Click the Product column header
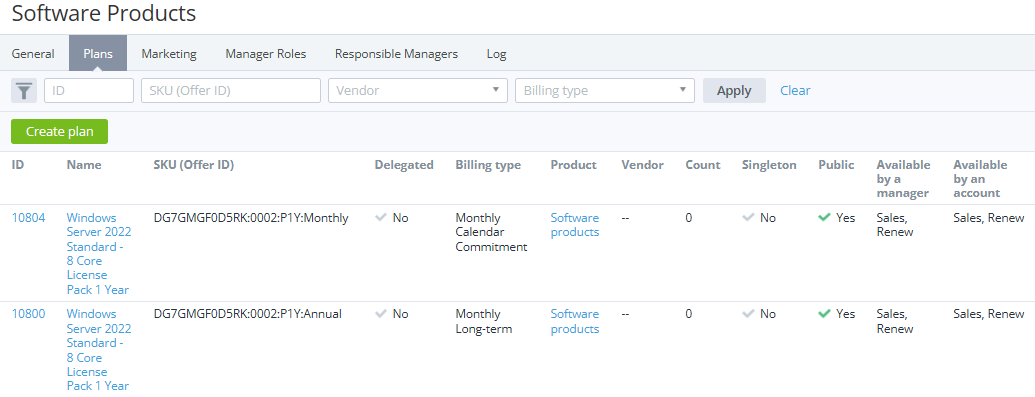The width and height of the screenshot is (1035, 397). [574, 164]
